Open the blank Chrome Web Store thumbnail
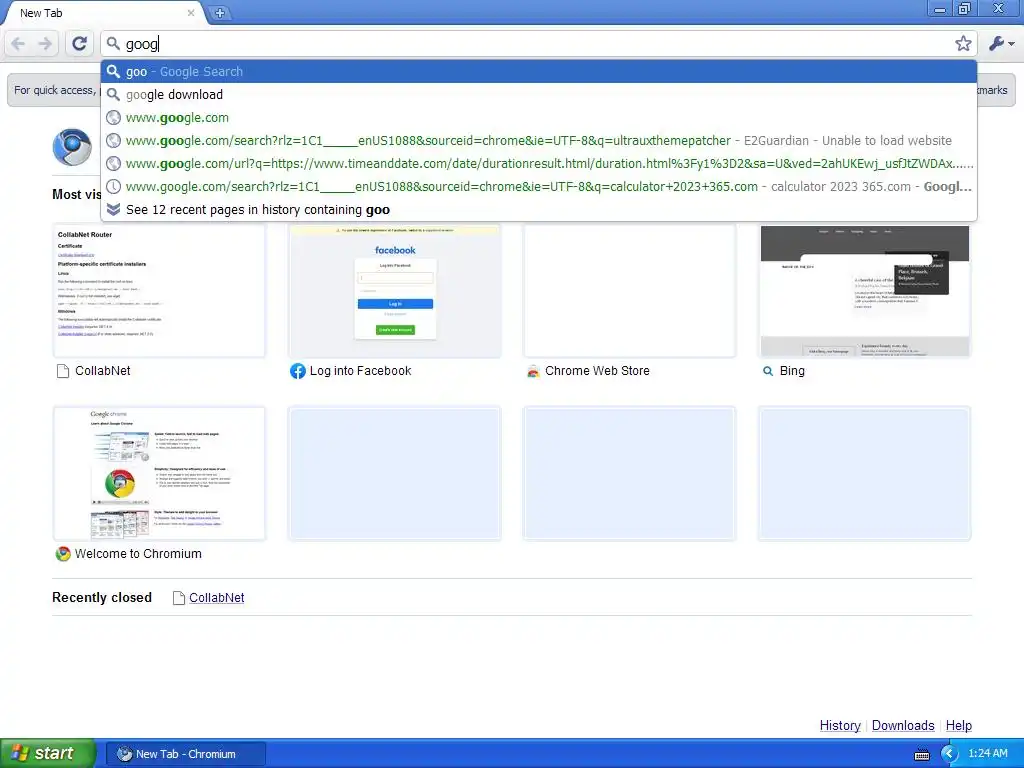Screen dimensions: 1024x768 [630, 291]
